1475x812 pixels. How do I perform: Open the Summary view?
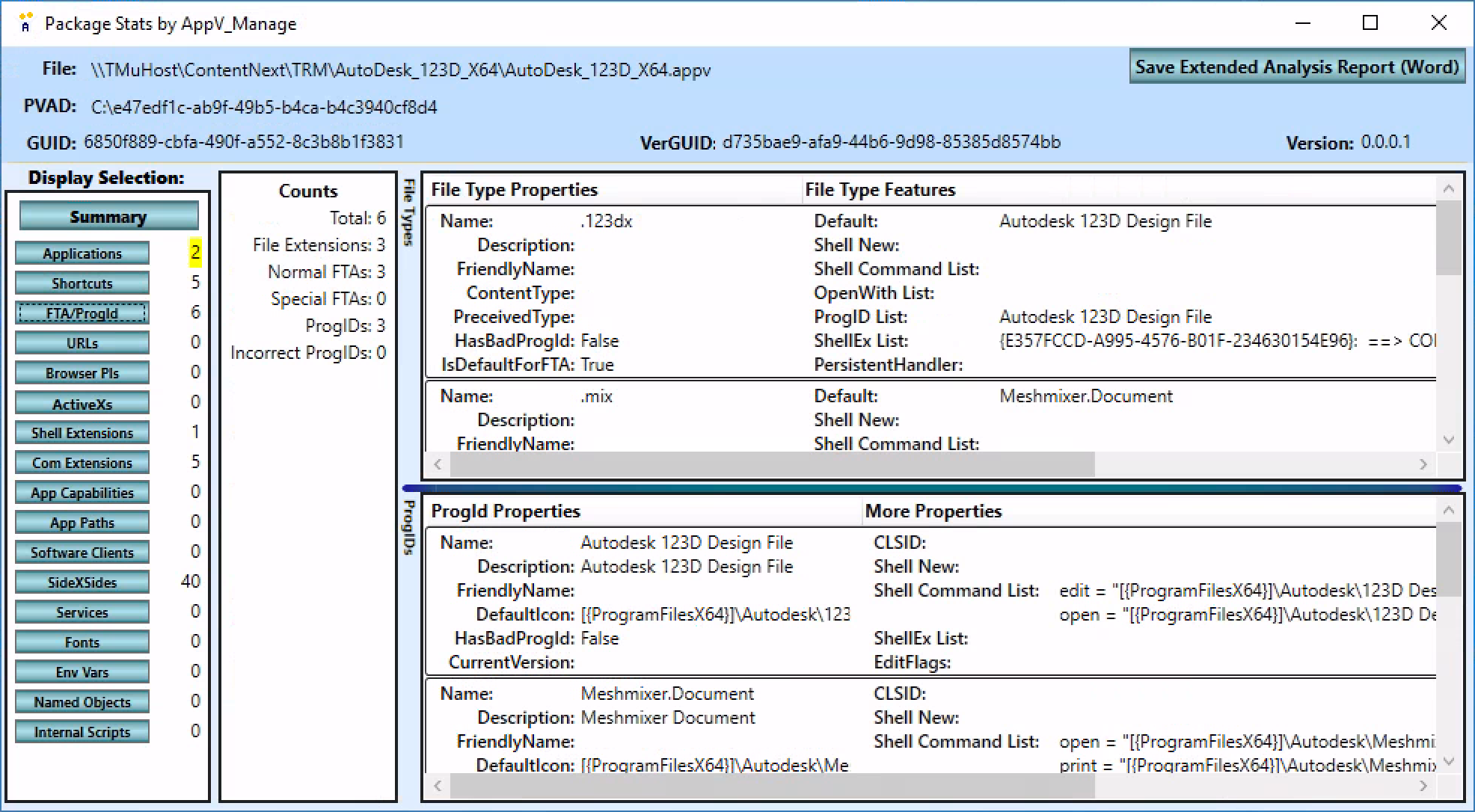(108, 216)
